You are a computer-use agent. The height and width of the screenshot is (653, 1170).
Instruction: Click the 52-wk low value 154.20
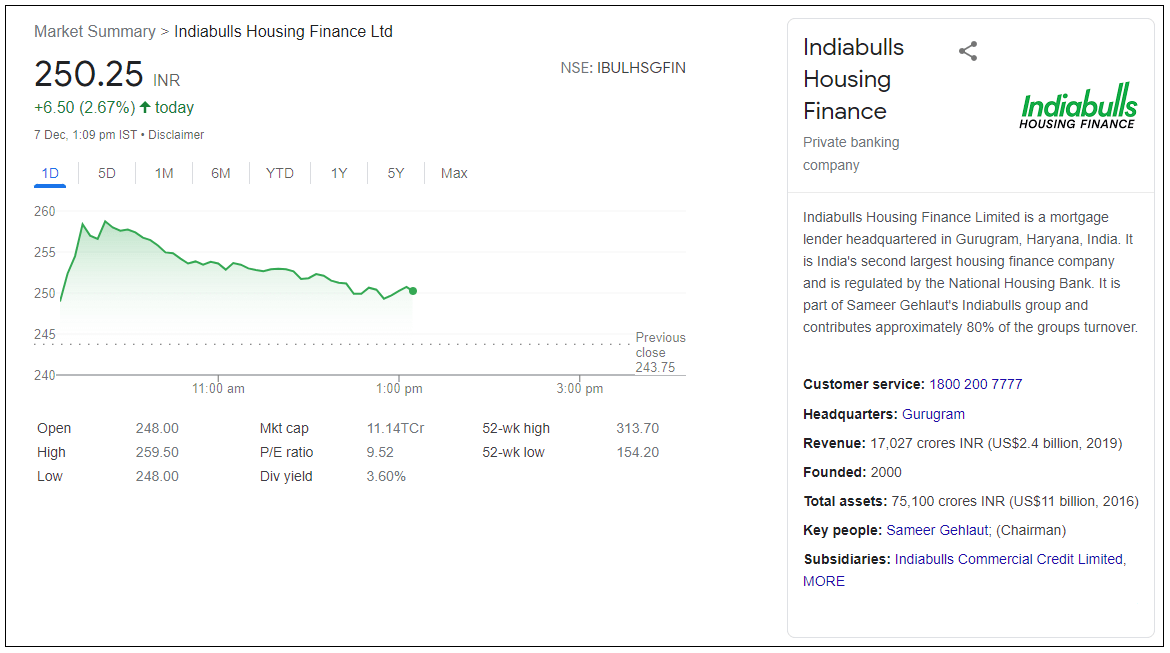tap(637, 452)
